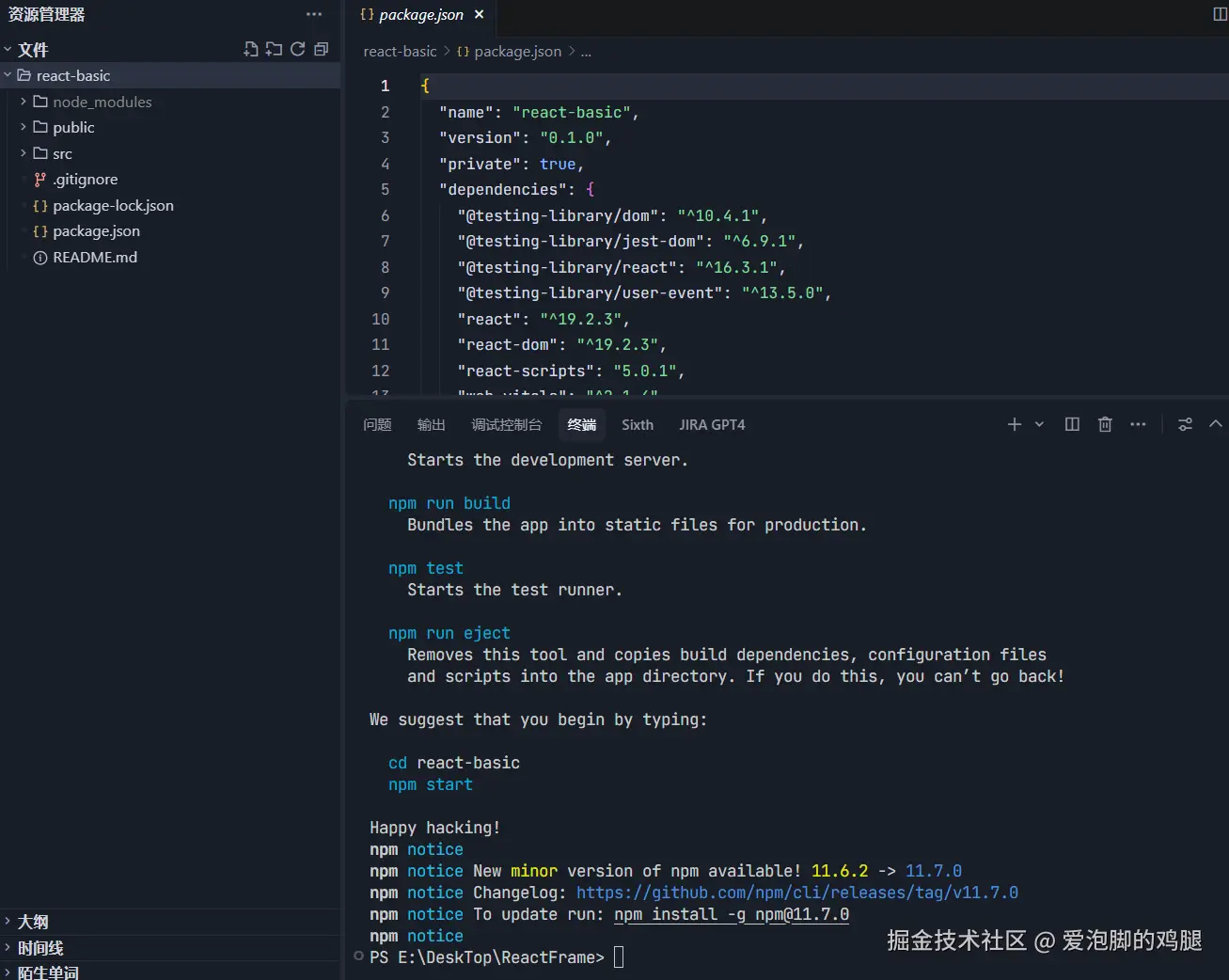The width and height of the screenshot is (1229, 980).
Task: Click the "dependencies" key in editor
Action: coord(502,189)
